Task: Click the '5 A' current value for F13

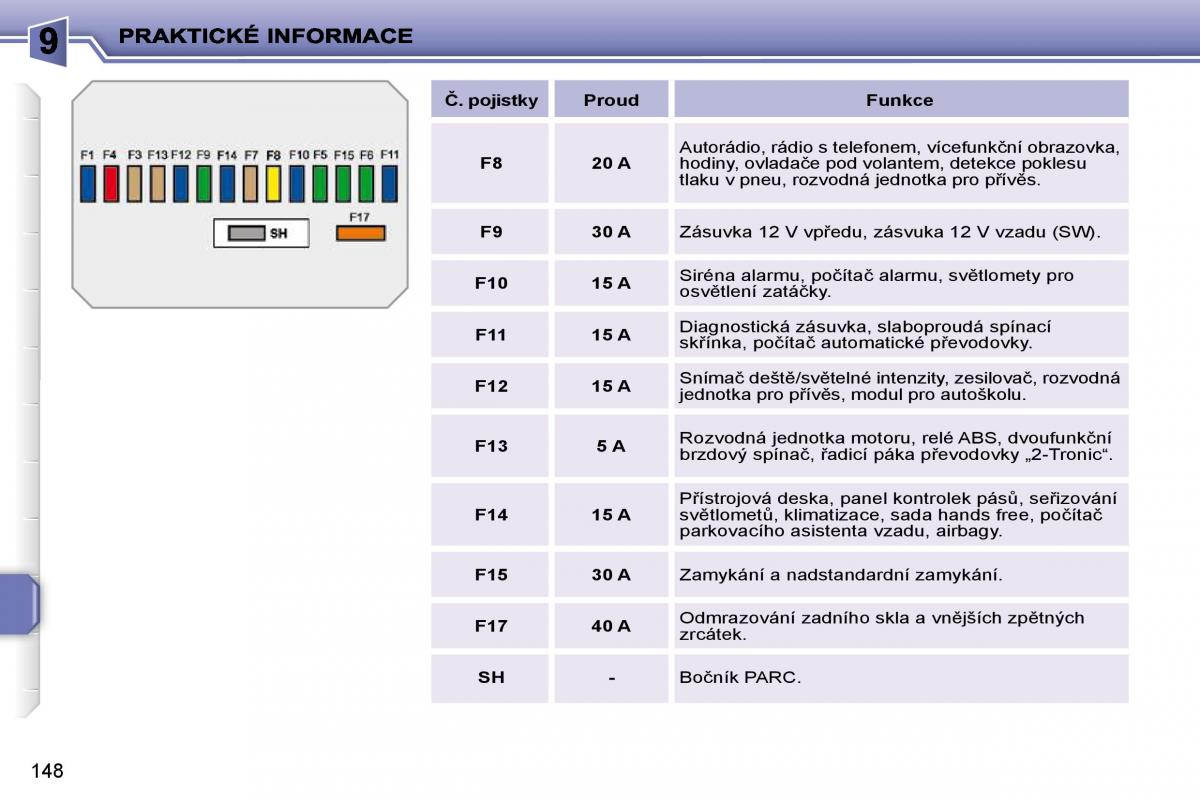Action: [x=611, y=446]
